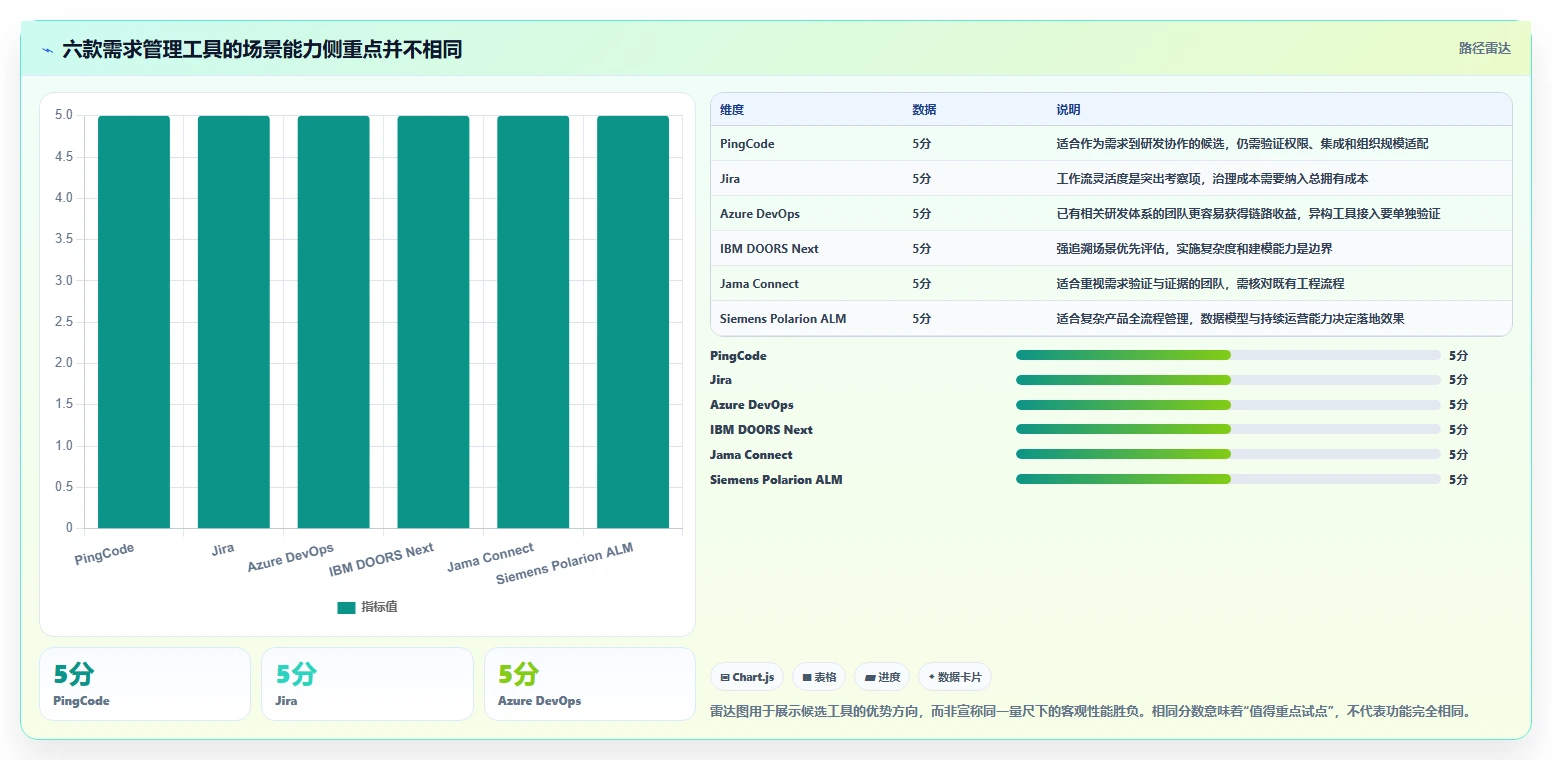Click the Jira bar in the chart
1552x760 pixels.
coord(234,322)
